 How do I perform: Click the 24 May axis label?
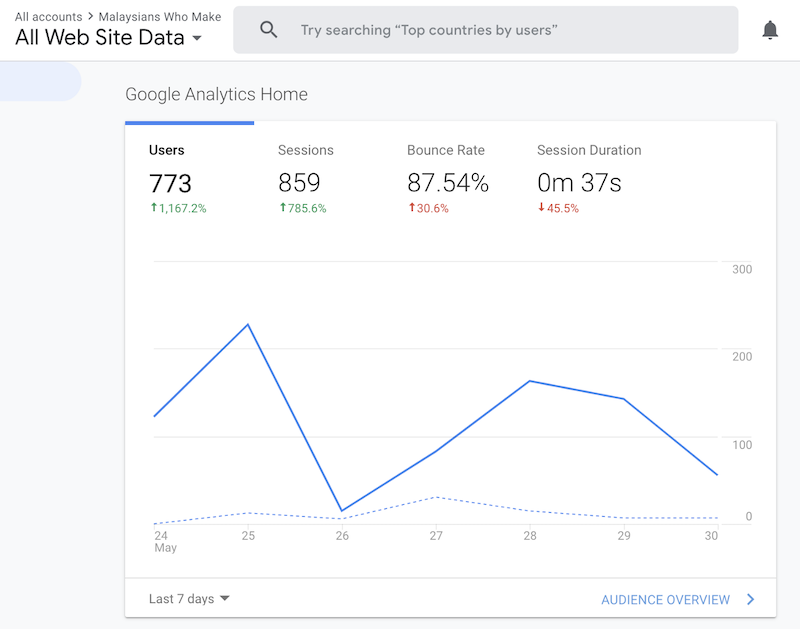pos(165,542)
